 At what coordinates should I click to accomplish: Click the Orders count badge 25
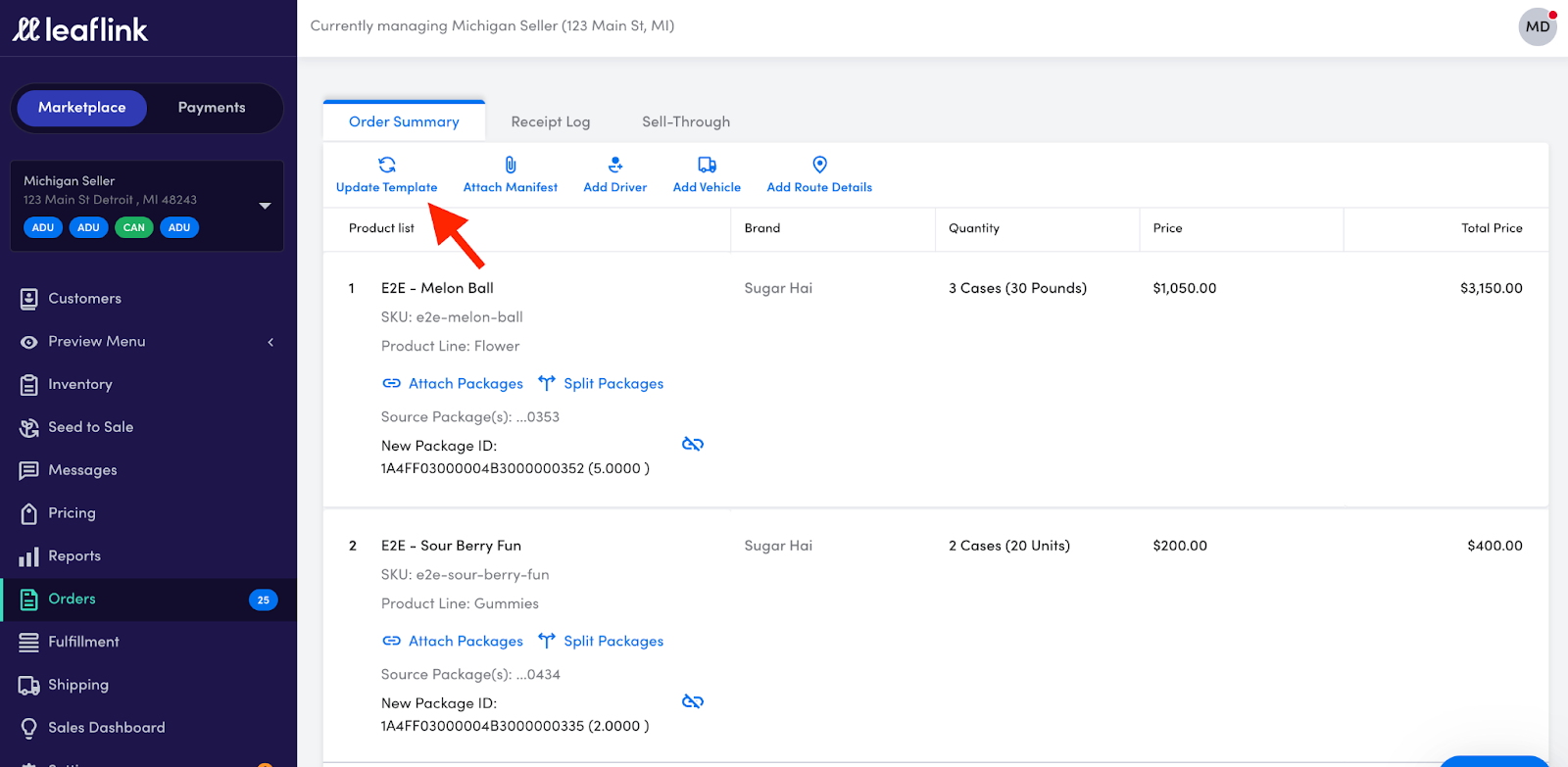coord(264,599)
